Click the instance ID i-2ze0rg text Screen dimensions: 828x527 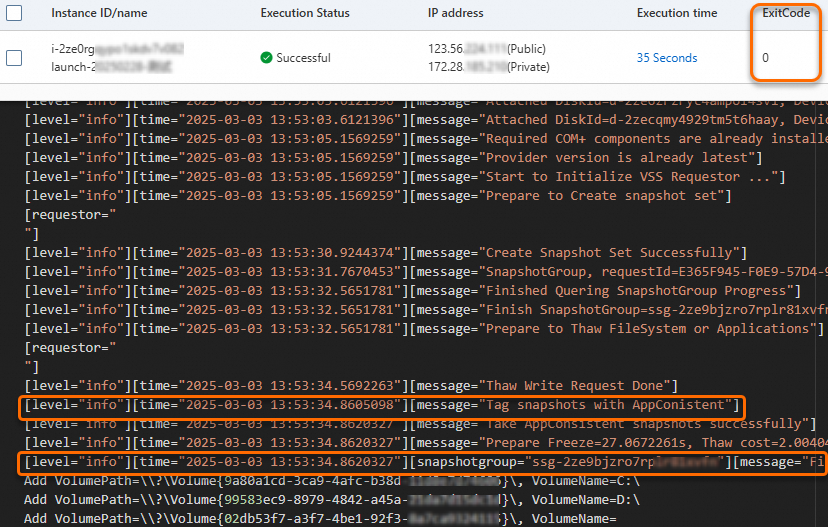pos(117,49)
